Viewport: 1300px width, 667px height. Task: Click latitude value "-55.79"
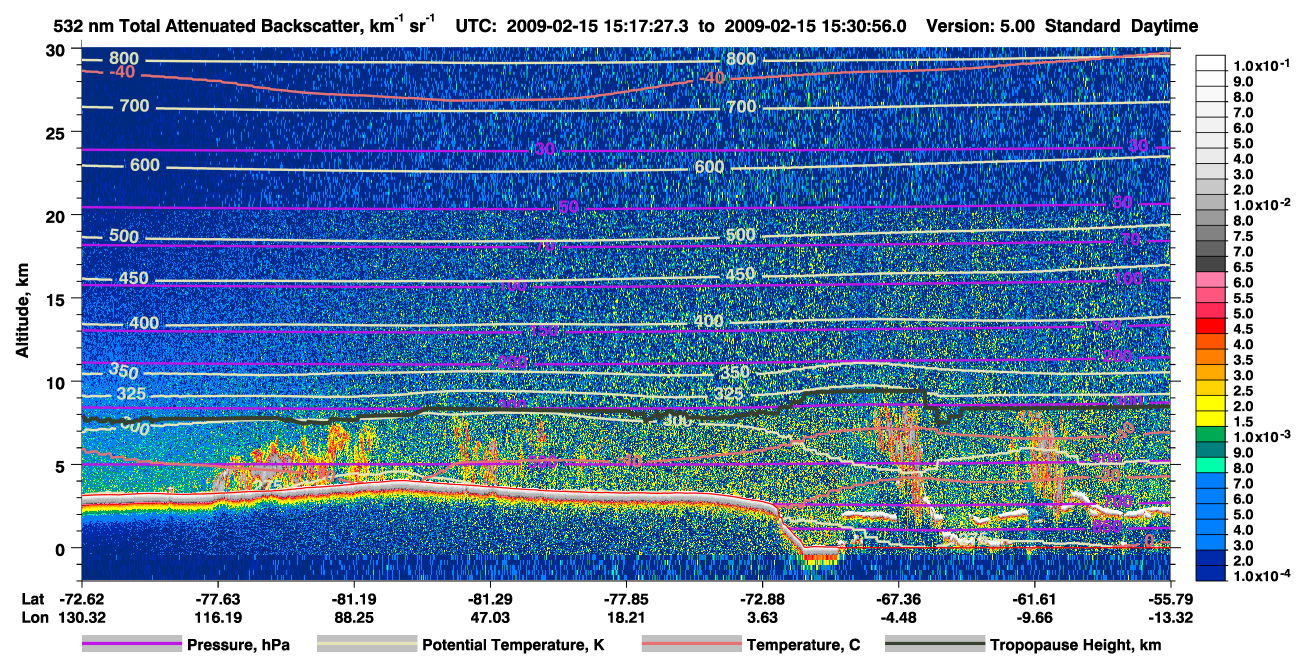1171,599
